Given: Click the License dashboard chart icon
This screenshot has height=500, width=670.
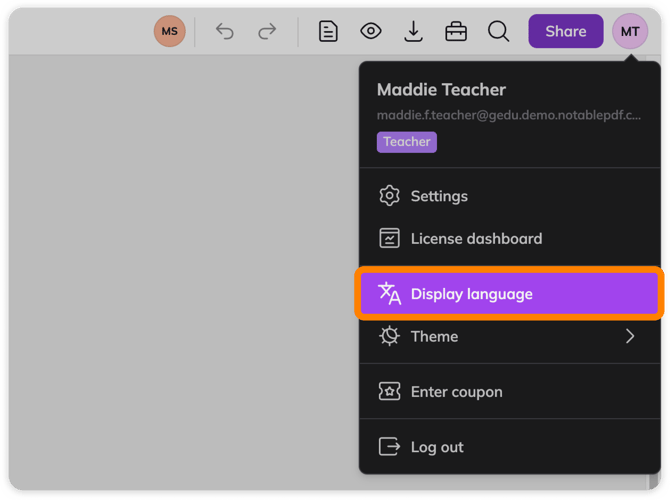Looking at the screenshot, I should 389,238.
